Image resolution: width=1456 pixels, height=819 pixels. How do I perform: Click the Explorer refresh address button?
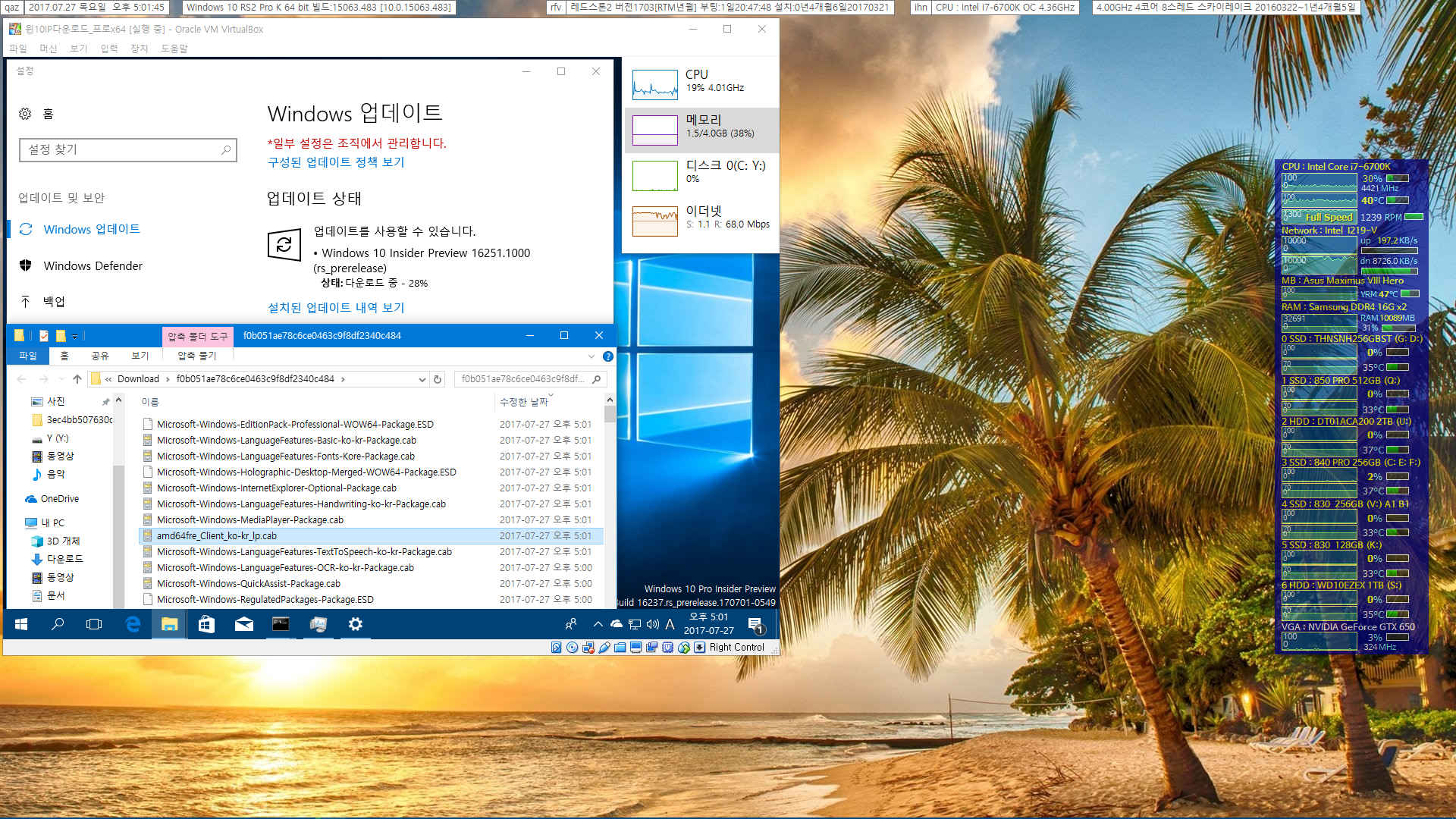[438, 379]
